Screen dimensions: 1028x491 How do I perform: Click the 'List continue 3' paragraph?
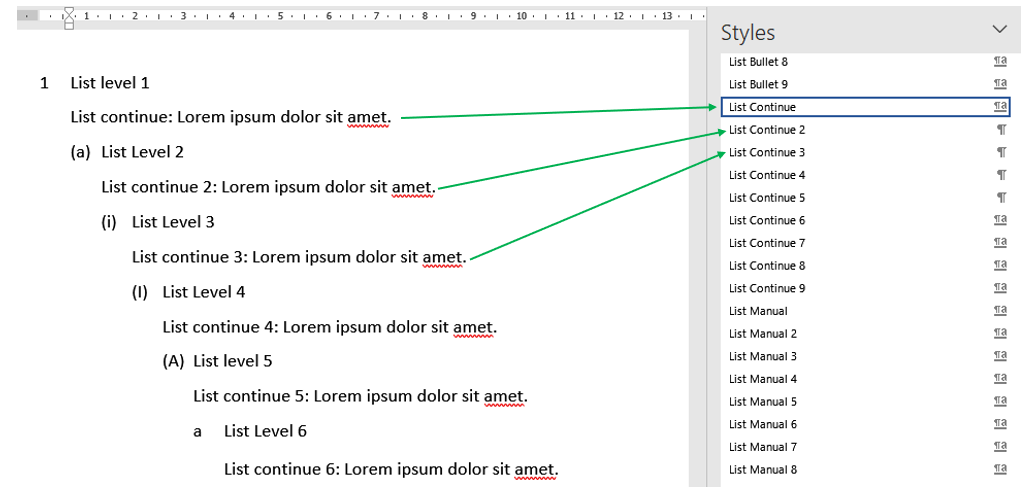299,257
